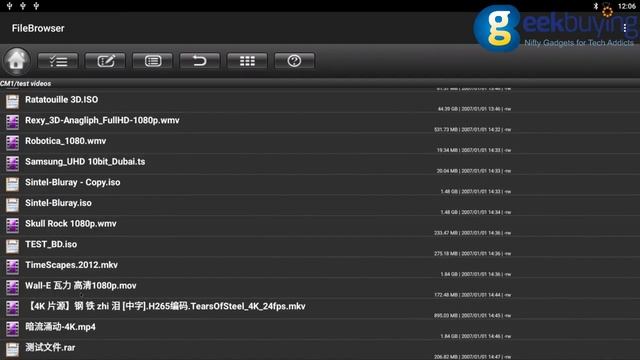Click the video icon of TearsOfSteel_4K mkv
This screenshot has height=360, width=640.
coord(12,308)
